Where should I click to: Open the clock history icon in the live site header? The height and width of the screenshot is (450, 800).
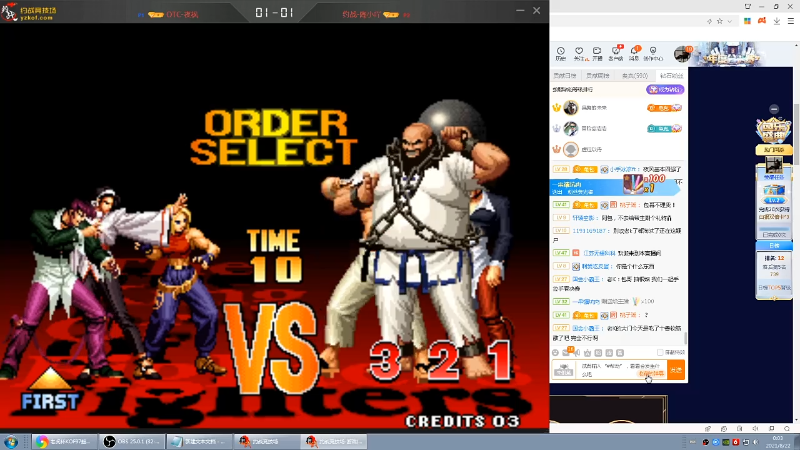560,53
